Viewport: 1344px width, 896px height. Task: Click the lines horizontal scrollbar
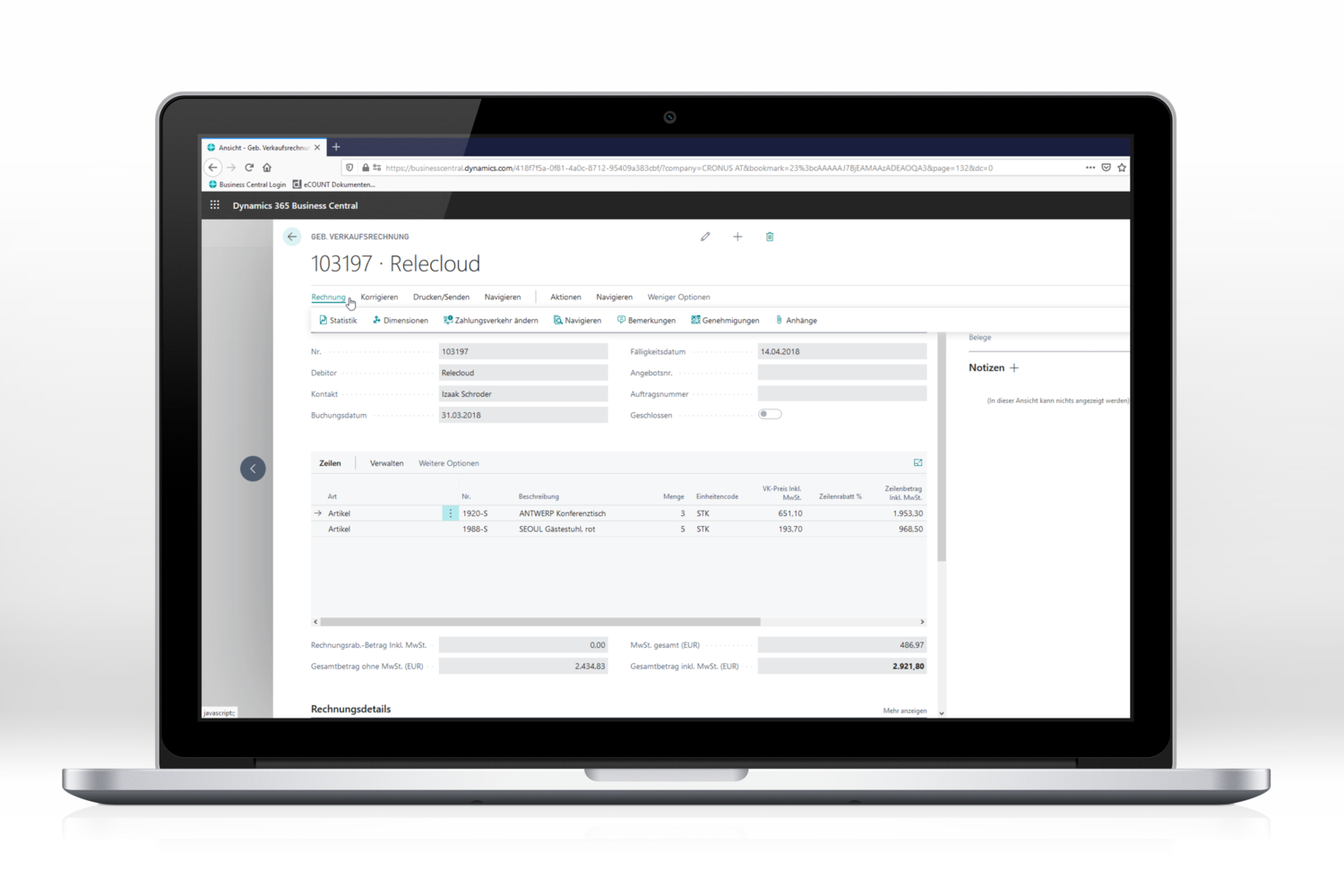coord(540,622)
